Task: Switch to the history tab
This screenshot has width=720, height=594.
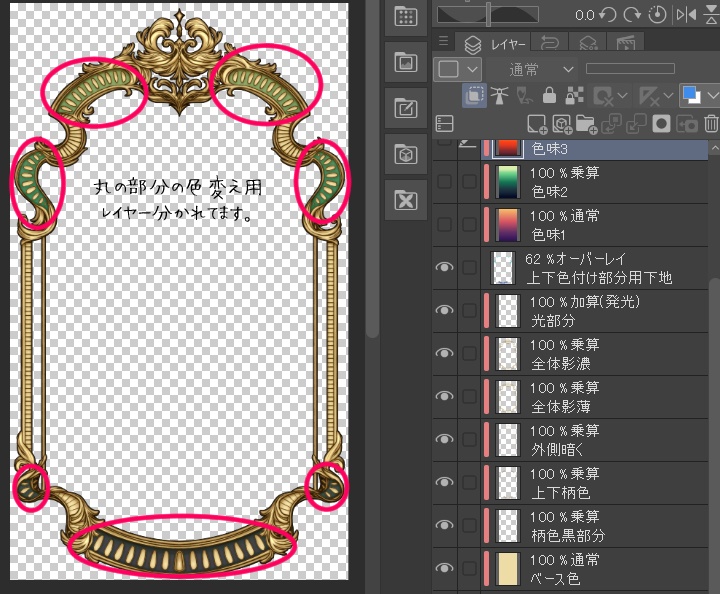Action: coord(549,43)
